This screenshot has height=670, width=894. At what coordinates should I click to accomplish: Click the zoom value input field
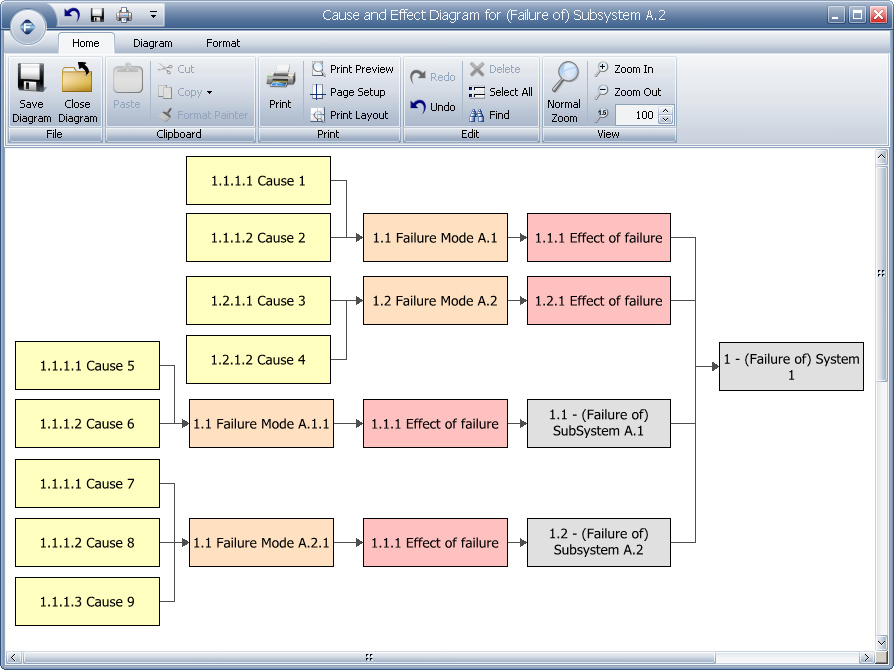(x=636, y=115)
